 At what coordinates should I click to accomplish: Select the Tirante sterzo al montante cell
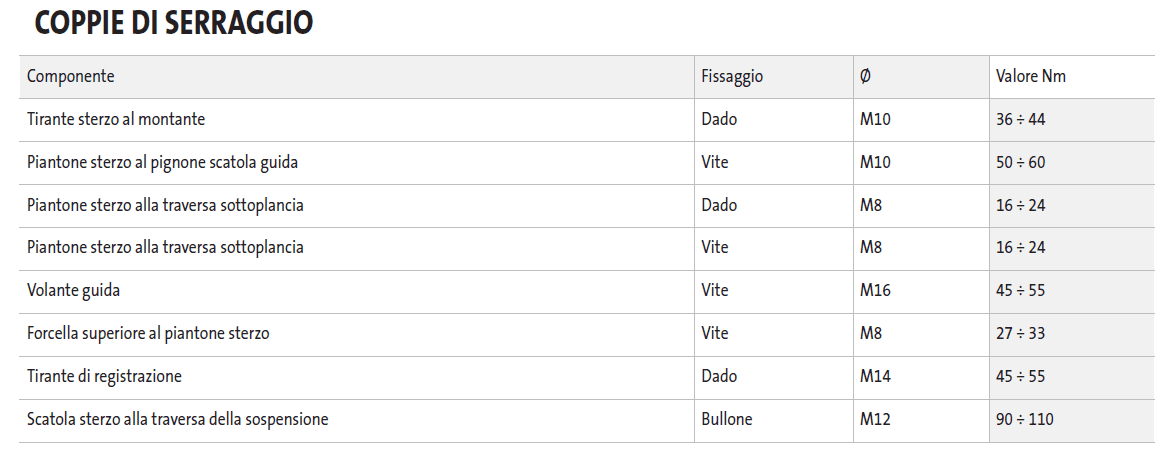click(116, 119)
